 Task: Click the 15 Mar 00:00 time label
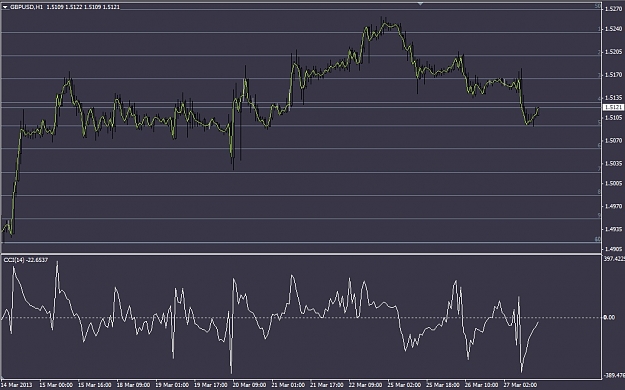coord(56,385)
